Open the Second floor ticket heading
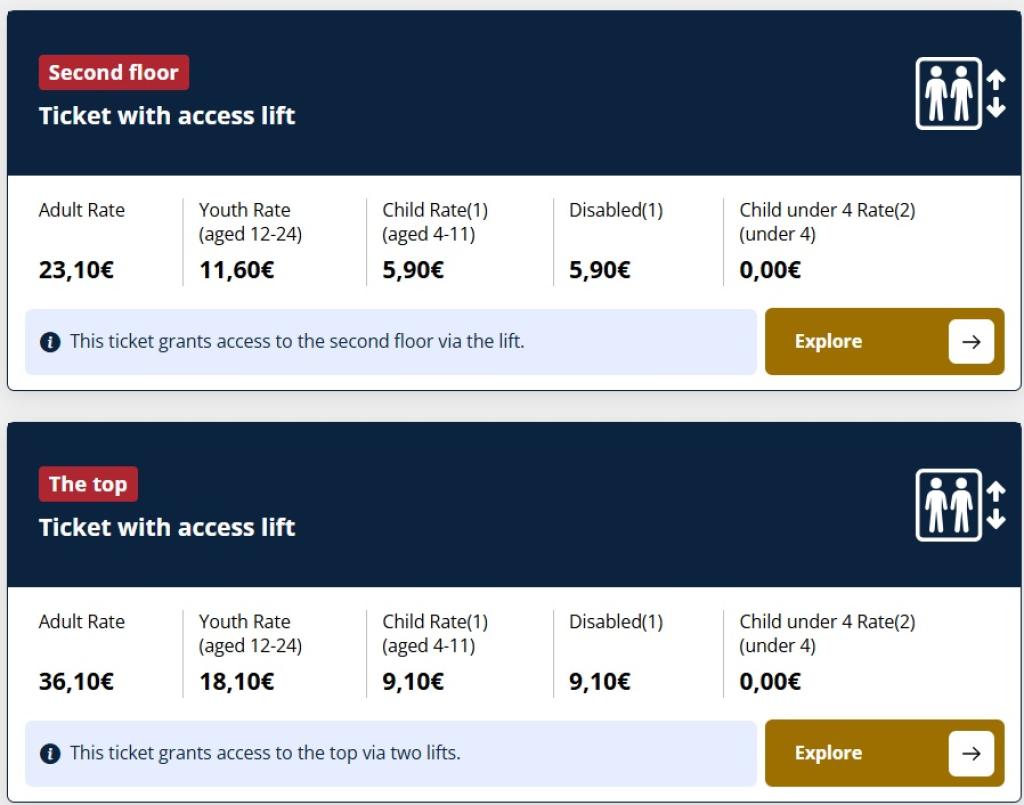Screen dimensions: 1024x805 coord(167,116)
